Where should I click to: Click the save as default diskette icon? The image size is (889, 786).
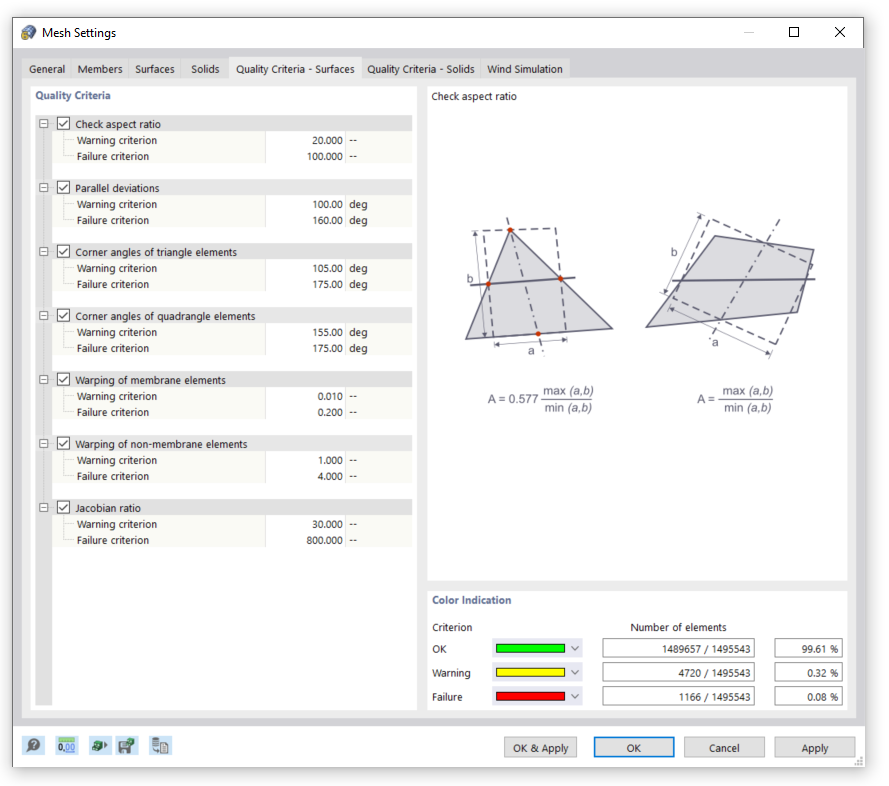point(127,745)
